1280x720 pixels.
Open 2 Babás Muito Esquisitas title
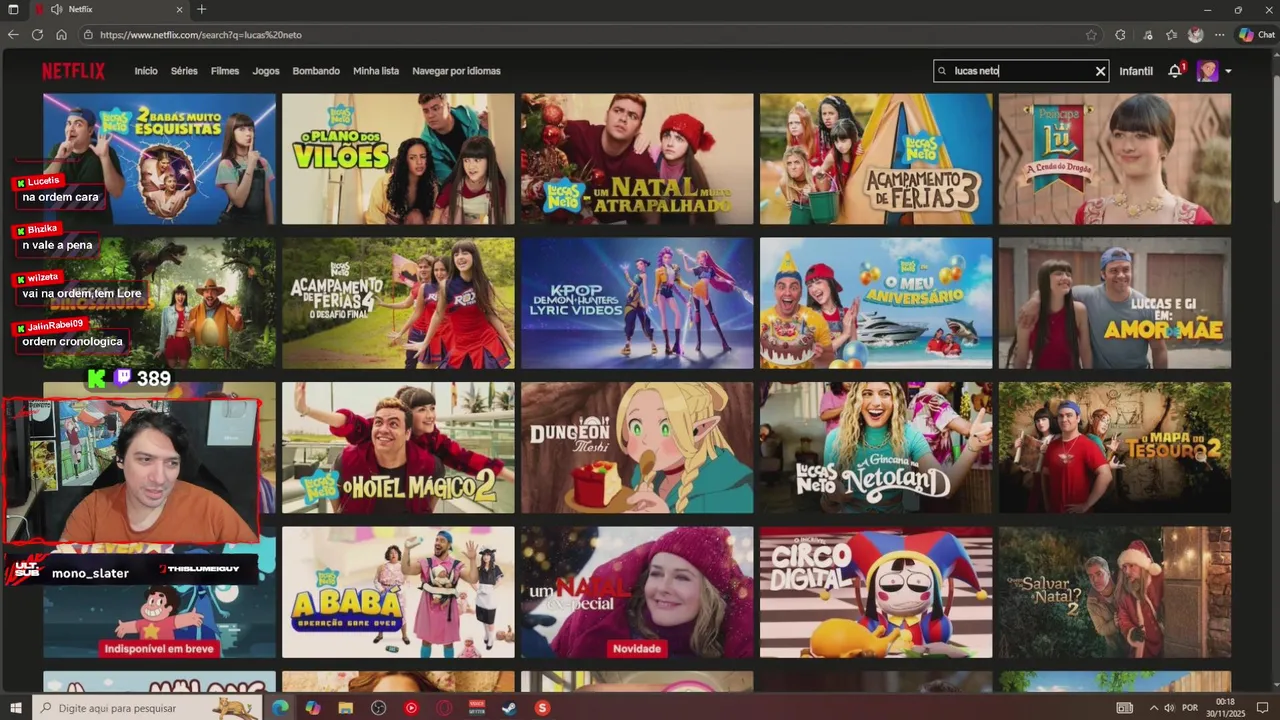click(159, 159)
